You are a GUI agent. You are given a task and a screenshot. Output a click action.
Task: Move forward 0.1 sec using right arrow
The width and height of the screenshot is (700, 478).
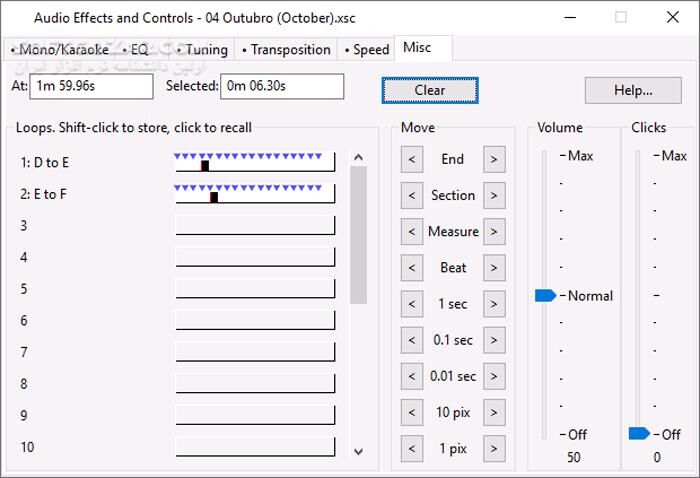494,341
